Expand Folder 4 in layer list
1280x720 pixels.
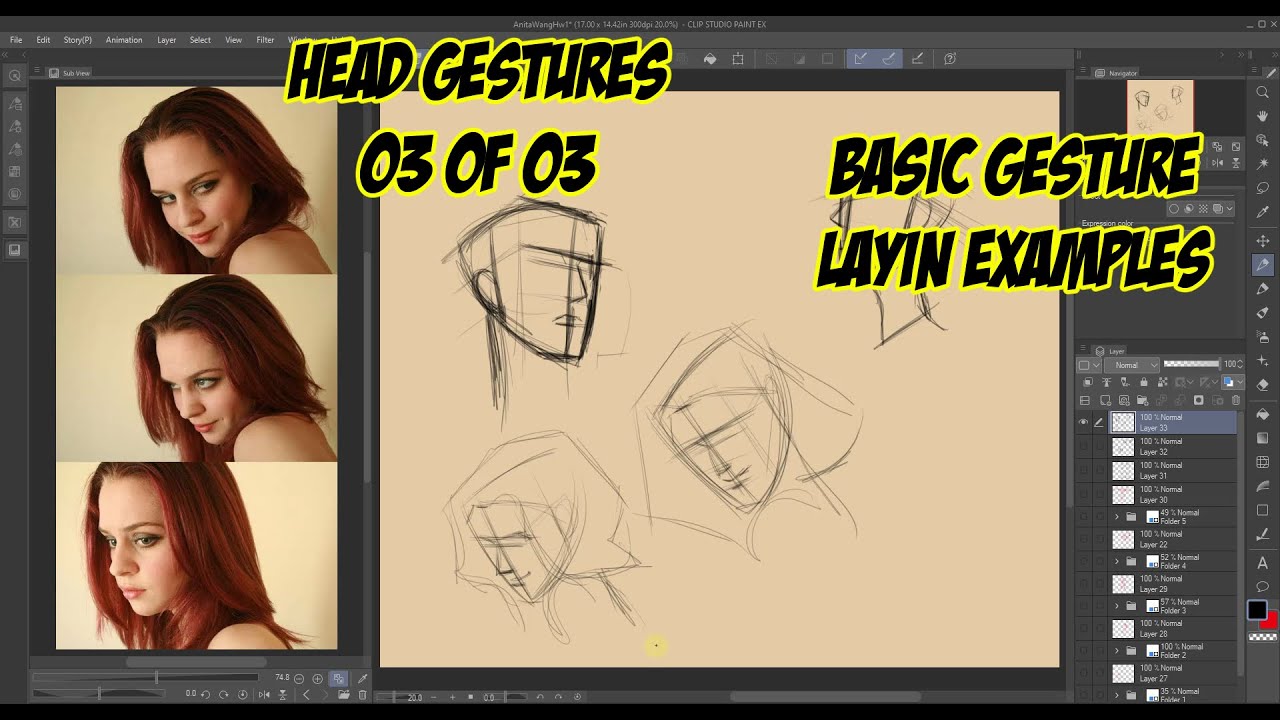1117,562
